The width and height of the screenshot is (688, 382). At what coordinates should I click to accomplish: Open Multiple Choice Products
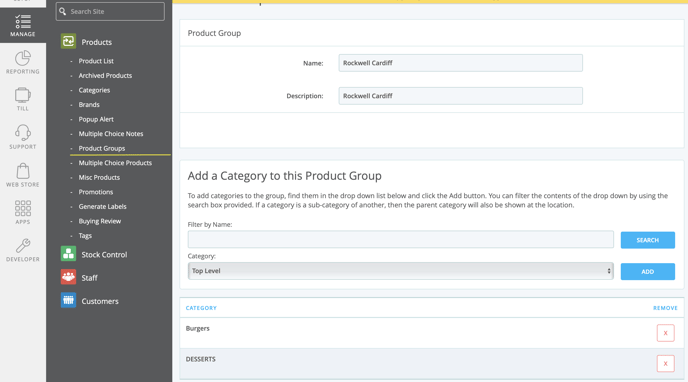pos(115,163)
